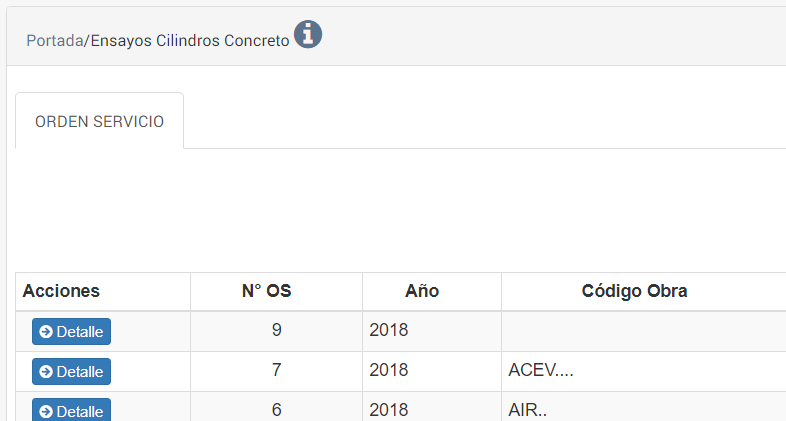Image resolution: width=786 pixels, height=421 pixels.
Task: Select the ORDEN SERVICIO tab
Action: pos(99,121)
